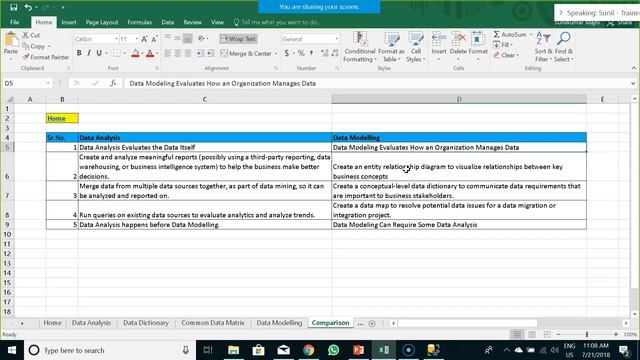Open the Formulas ribbon tab

tap(140, 22)
